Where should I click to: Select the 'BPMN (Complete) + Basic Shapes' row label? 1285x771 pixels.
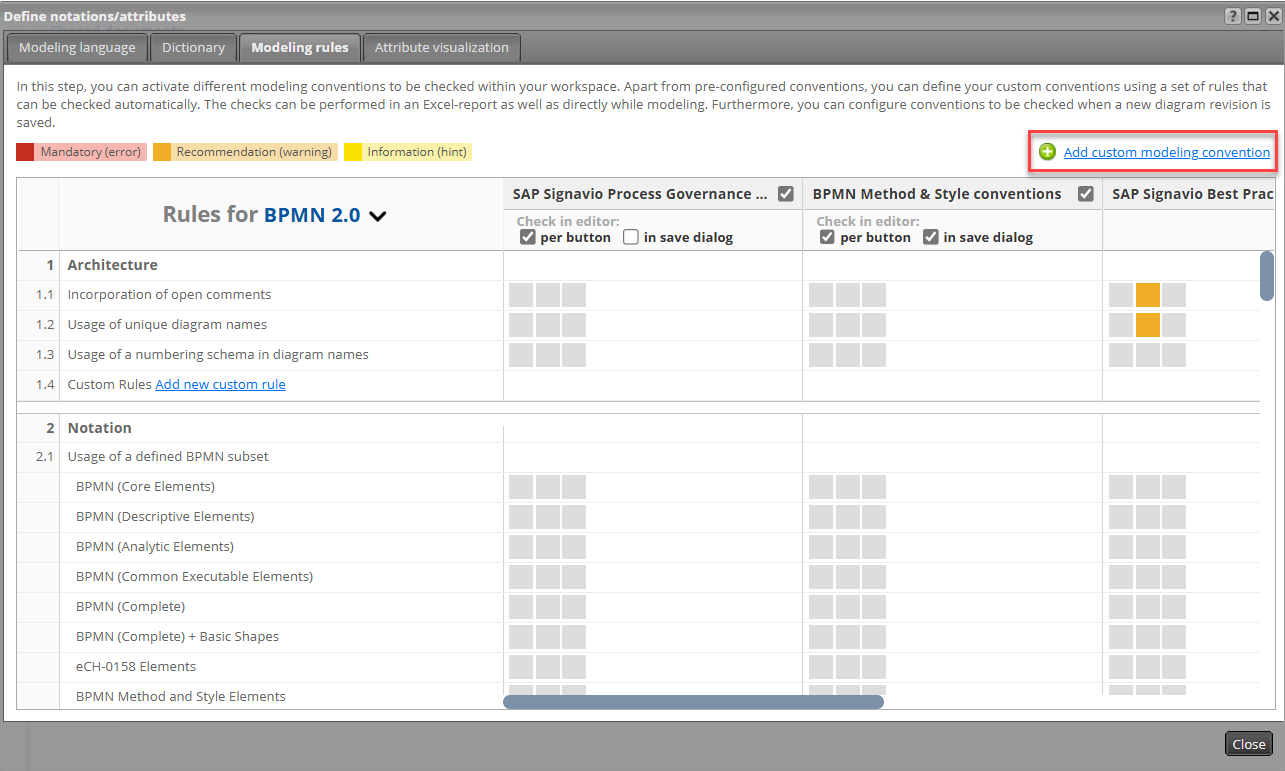[x=177, y=637]
